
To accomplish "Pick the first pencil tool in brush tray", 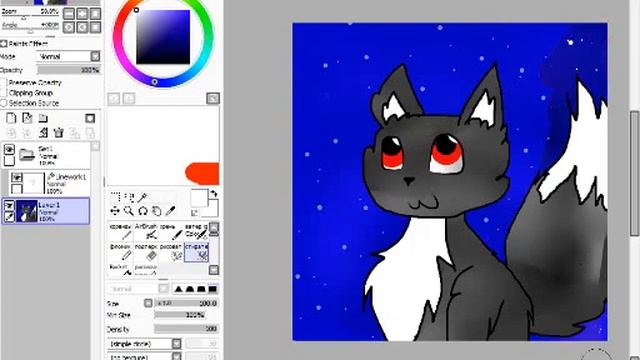I will pos(121,231).
